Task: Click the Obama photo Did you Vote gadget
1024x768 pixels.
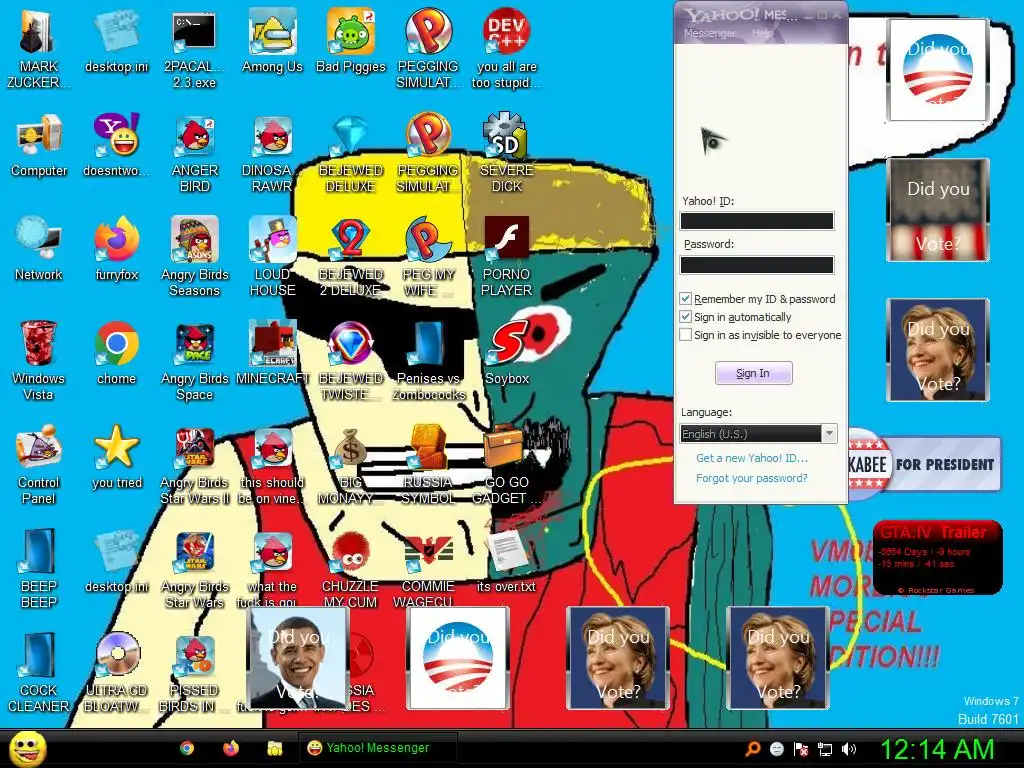Action: tap(298, 658)
